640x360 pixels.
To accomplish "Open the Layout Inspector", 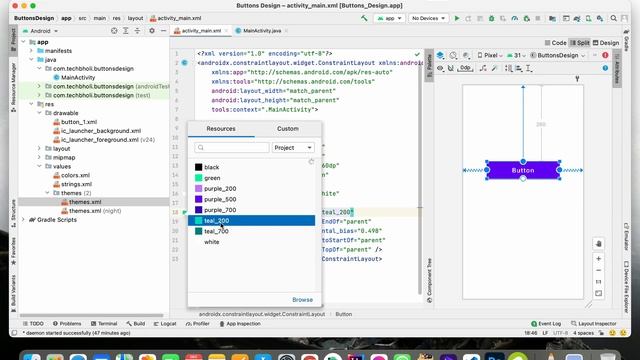I will coord(593,324).
